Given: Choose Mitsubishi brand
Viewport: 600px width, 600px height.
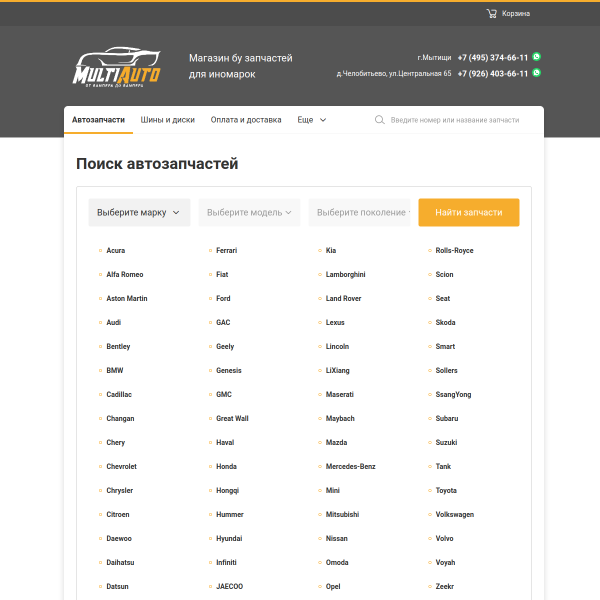Looking at the screenshot, I should pyautogui.click(x=342, y=515).
